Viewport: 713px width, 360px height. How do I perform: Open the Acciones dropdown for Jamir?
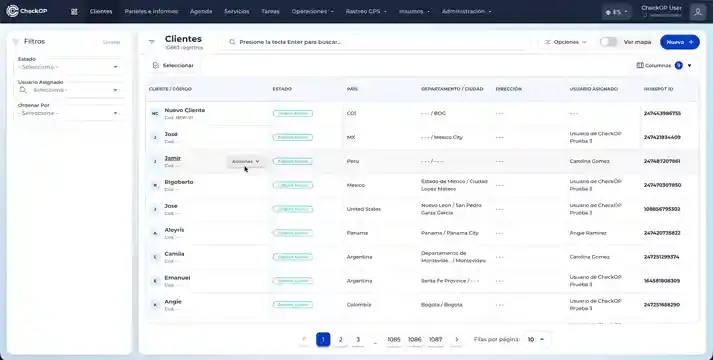[x=246, y=161]
